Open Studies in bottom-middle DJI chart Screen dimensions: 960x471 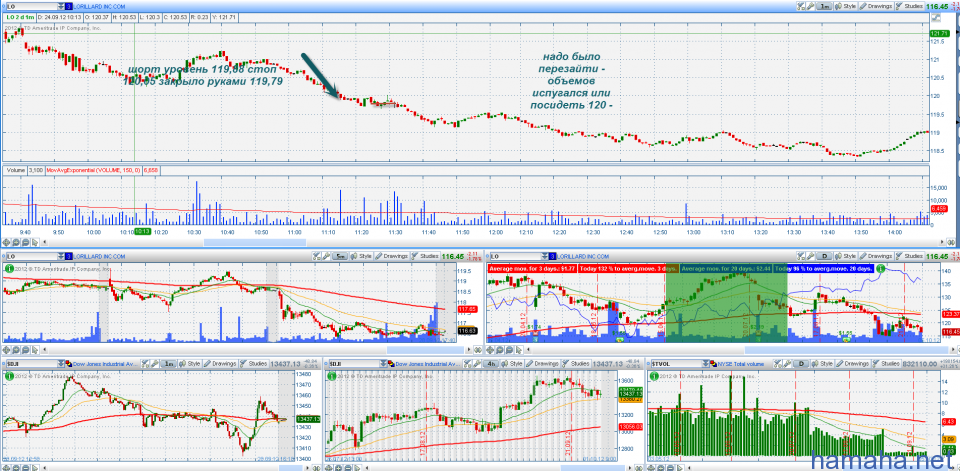pos(576,364)
